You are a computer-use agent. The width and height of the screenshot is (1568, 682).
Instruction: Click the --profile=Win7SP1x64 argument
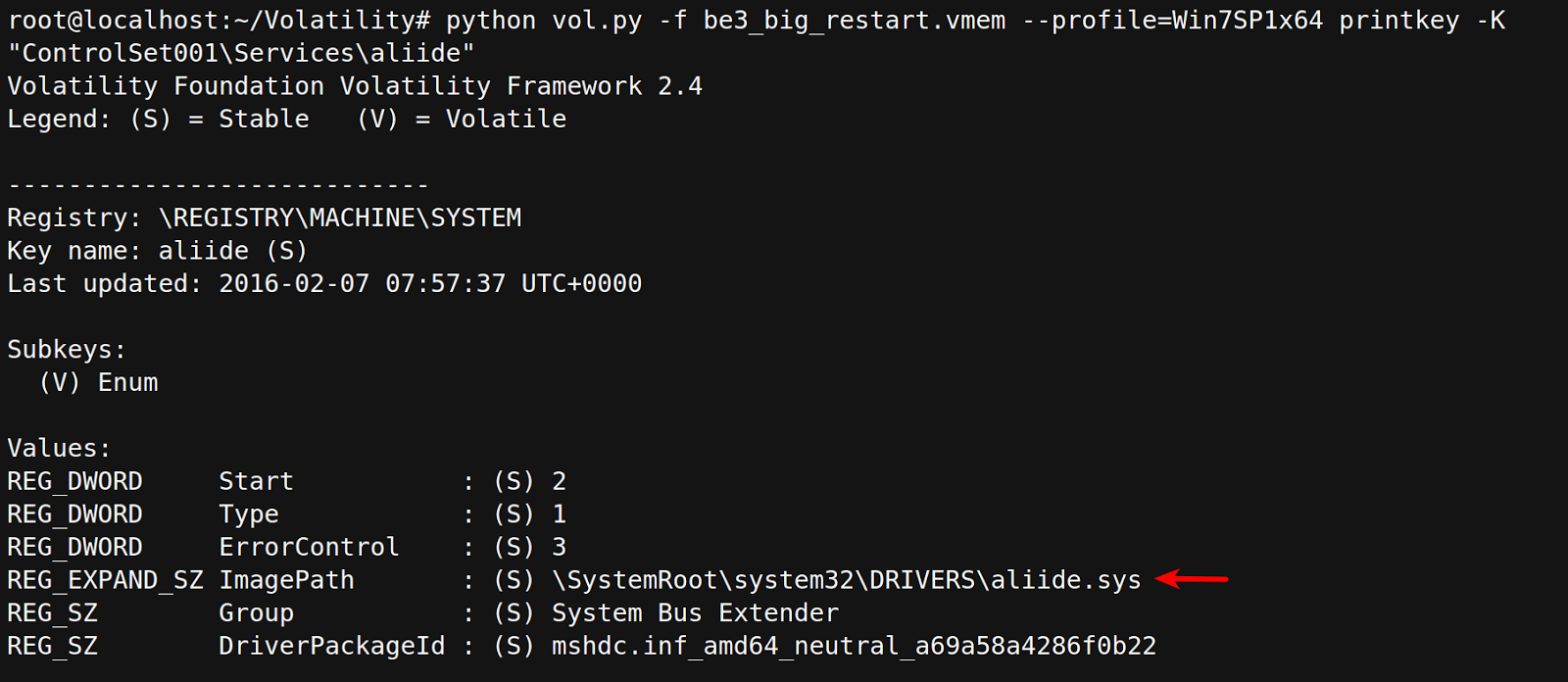[x=1172, y=20]
